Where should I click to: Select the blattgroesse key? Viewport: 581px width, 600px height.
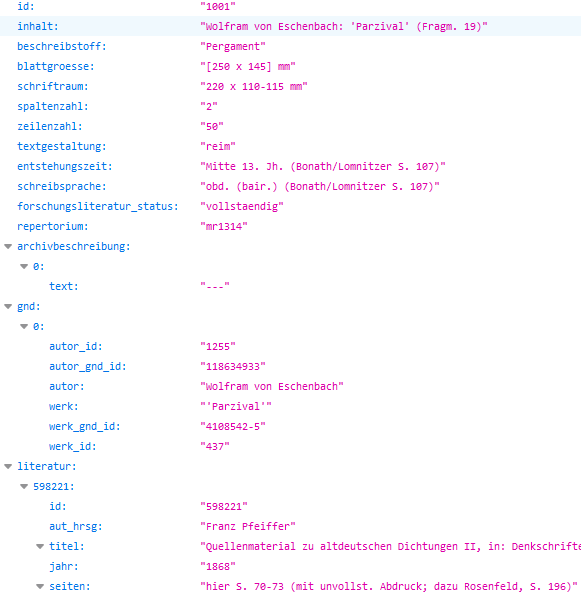coord(55,66)
